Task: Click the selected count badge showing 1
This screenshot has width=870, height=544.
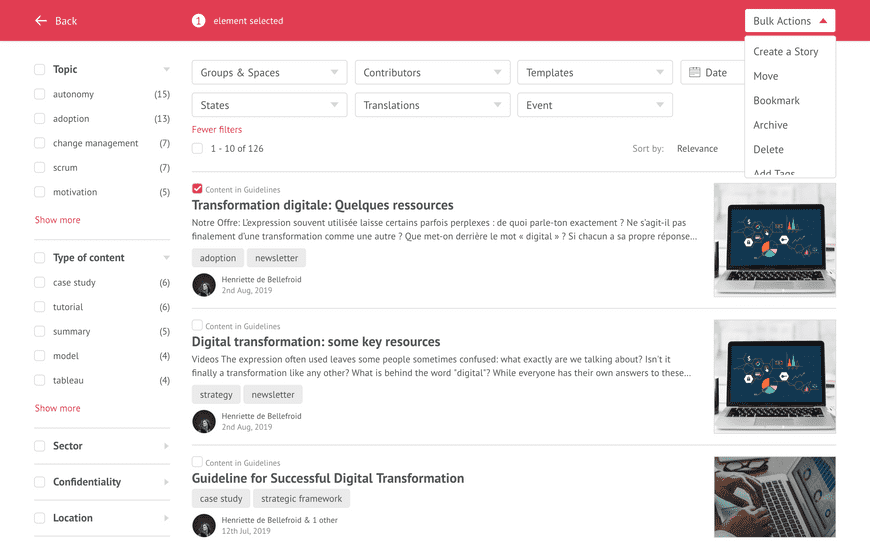Action: click(x=198, y=21)
